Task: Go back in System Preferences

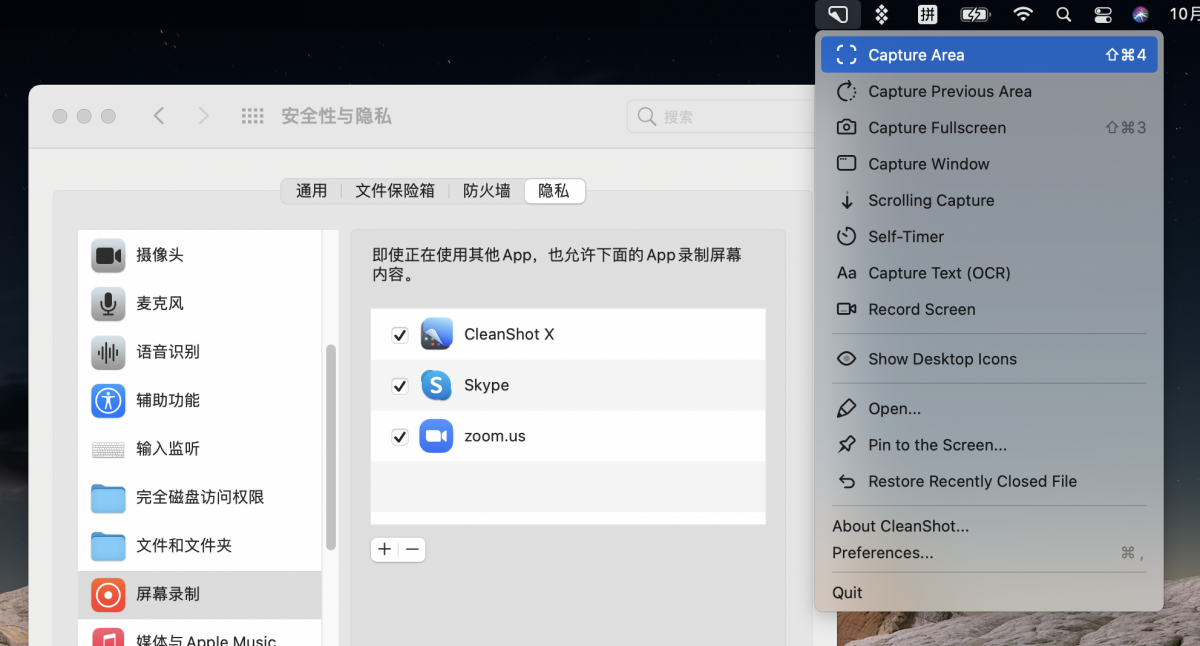Action: point(159,116)
